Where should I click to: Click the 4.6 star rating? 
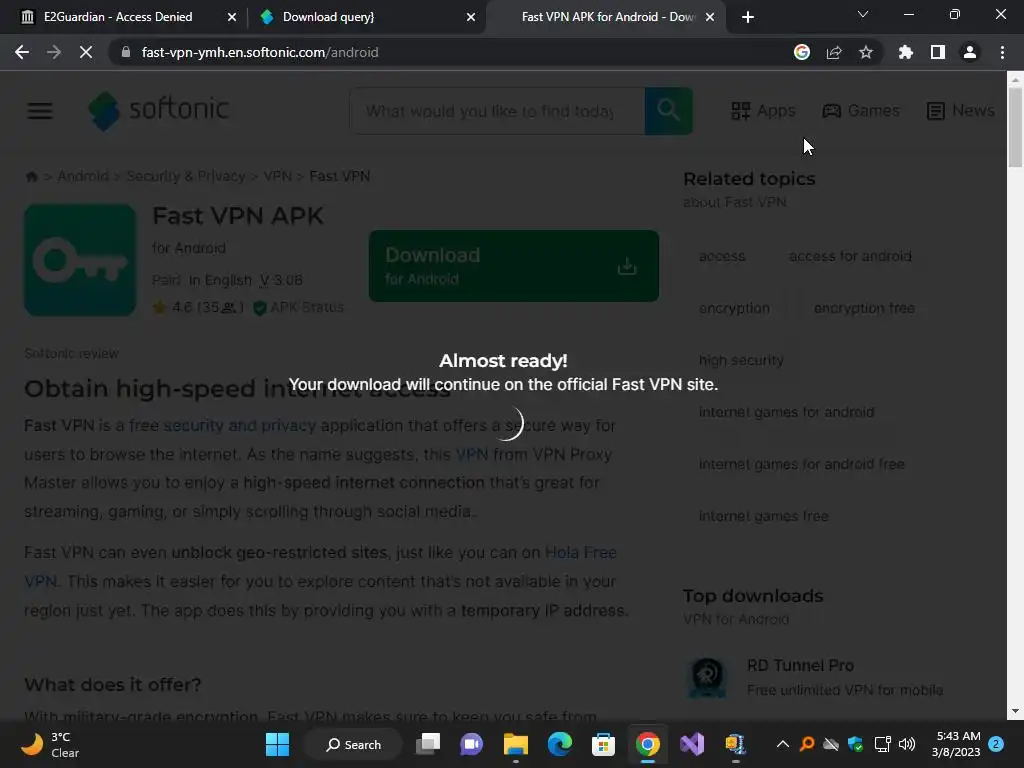point(197,307)
